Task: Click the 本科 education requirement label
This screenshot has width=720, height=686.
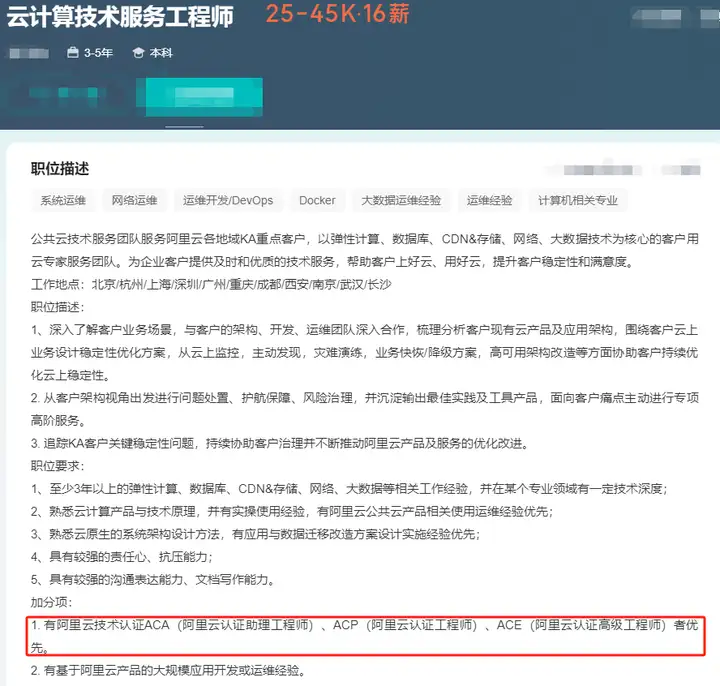Action: 161,53
